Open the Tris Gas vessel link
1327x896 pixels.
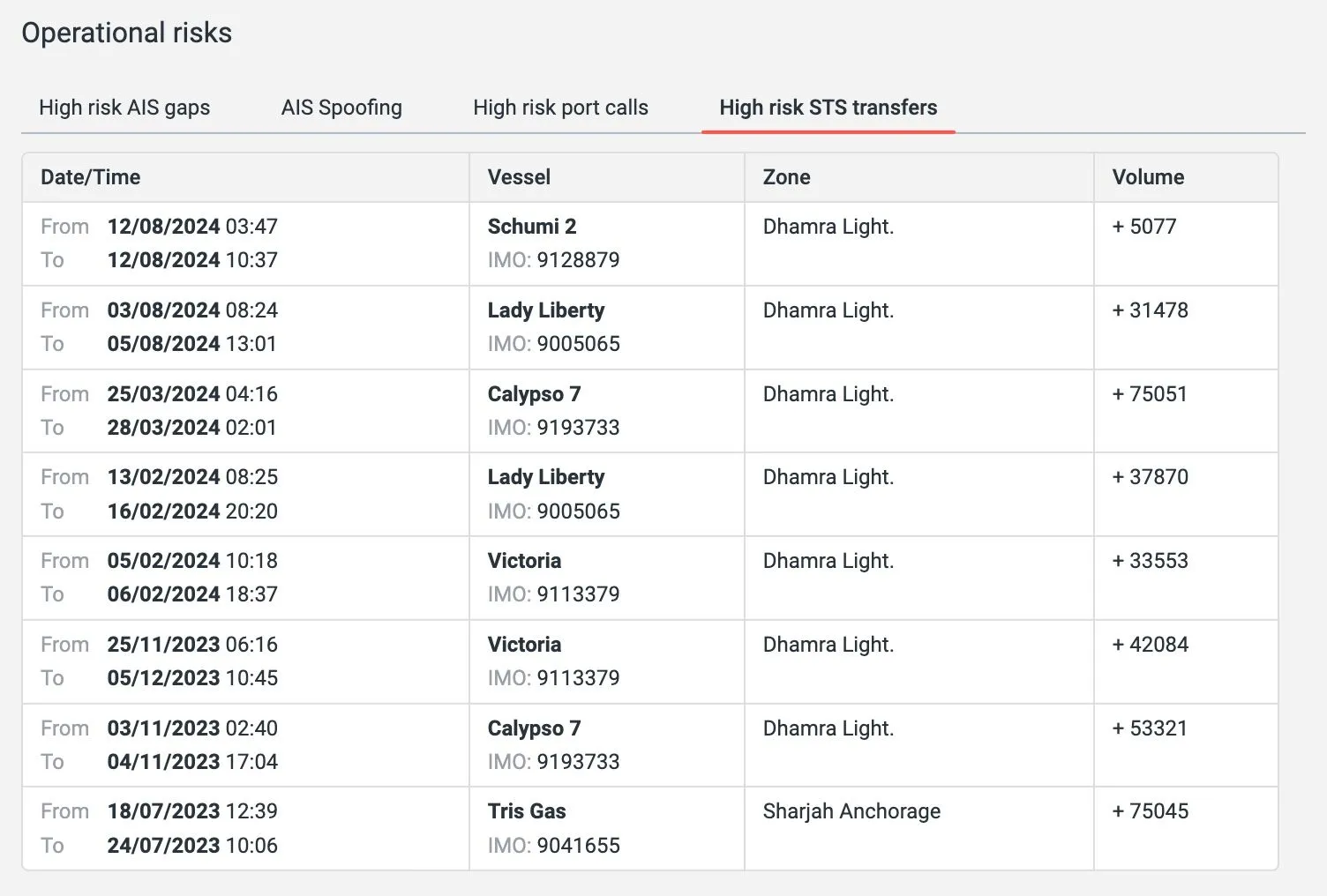pyautogui.click(x=527, y=811)
